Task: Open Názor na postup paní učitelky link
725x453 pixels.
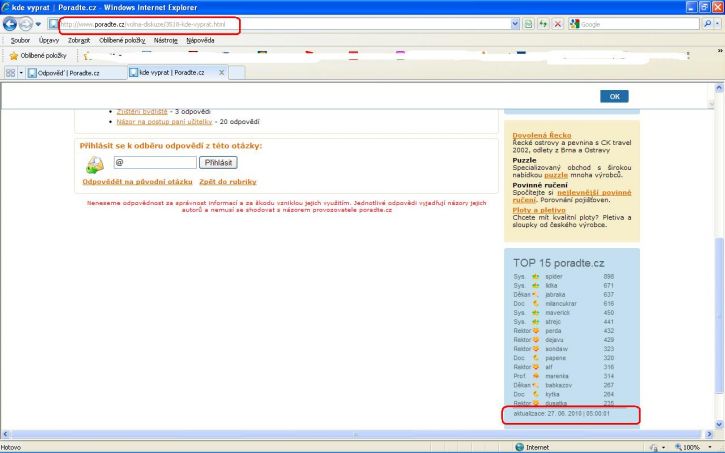Action: (x=164, y=122)
